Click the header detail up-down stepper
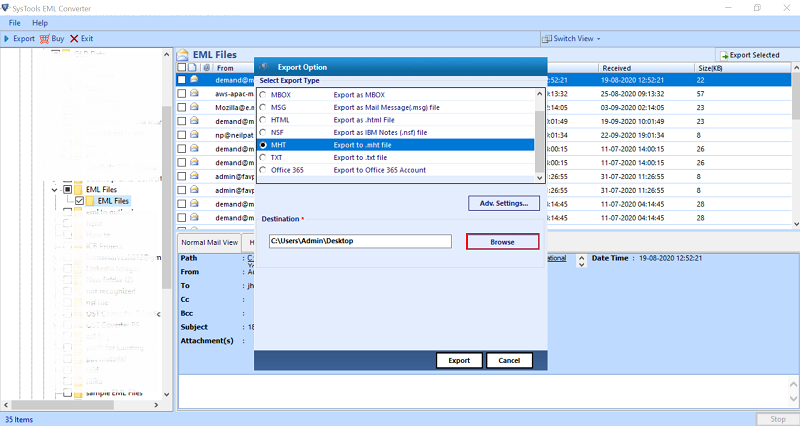This screenshot has width=800, height=426. pos(581,261)
